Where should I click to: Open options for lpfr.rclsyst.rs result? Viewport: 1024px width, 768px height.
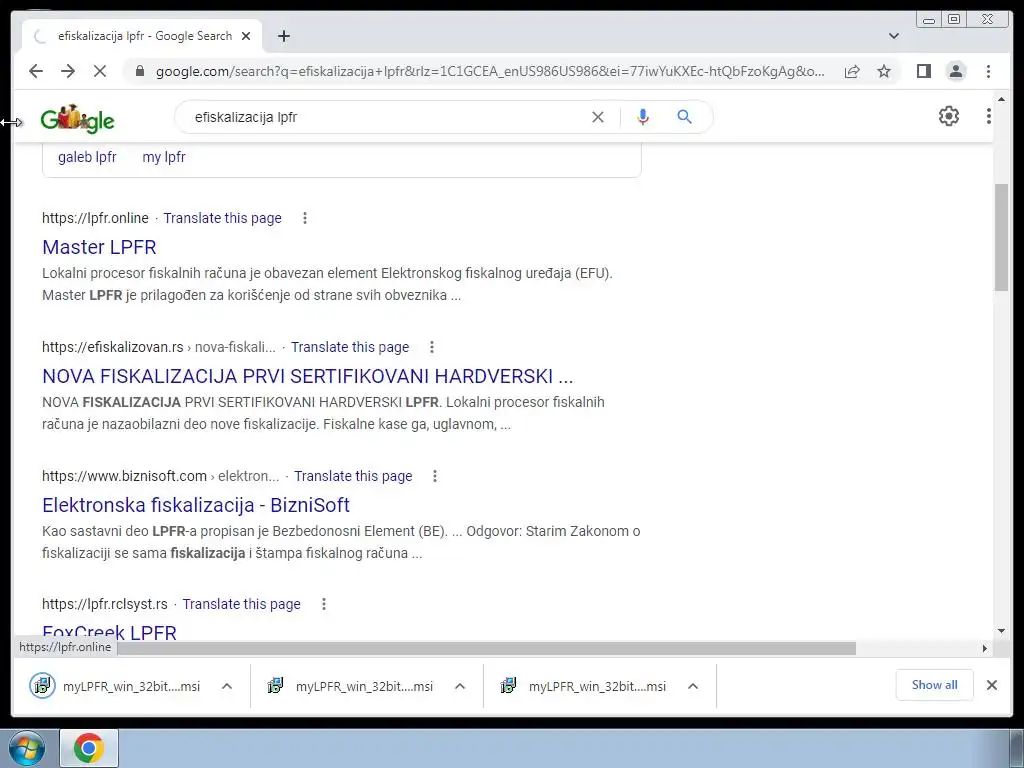pyautogui.click(x=323, y=604)
